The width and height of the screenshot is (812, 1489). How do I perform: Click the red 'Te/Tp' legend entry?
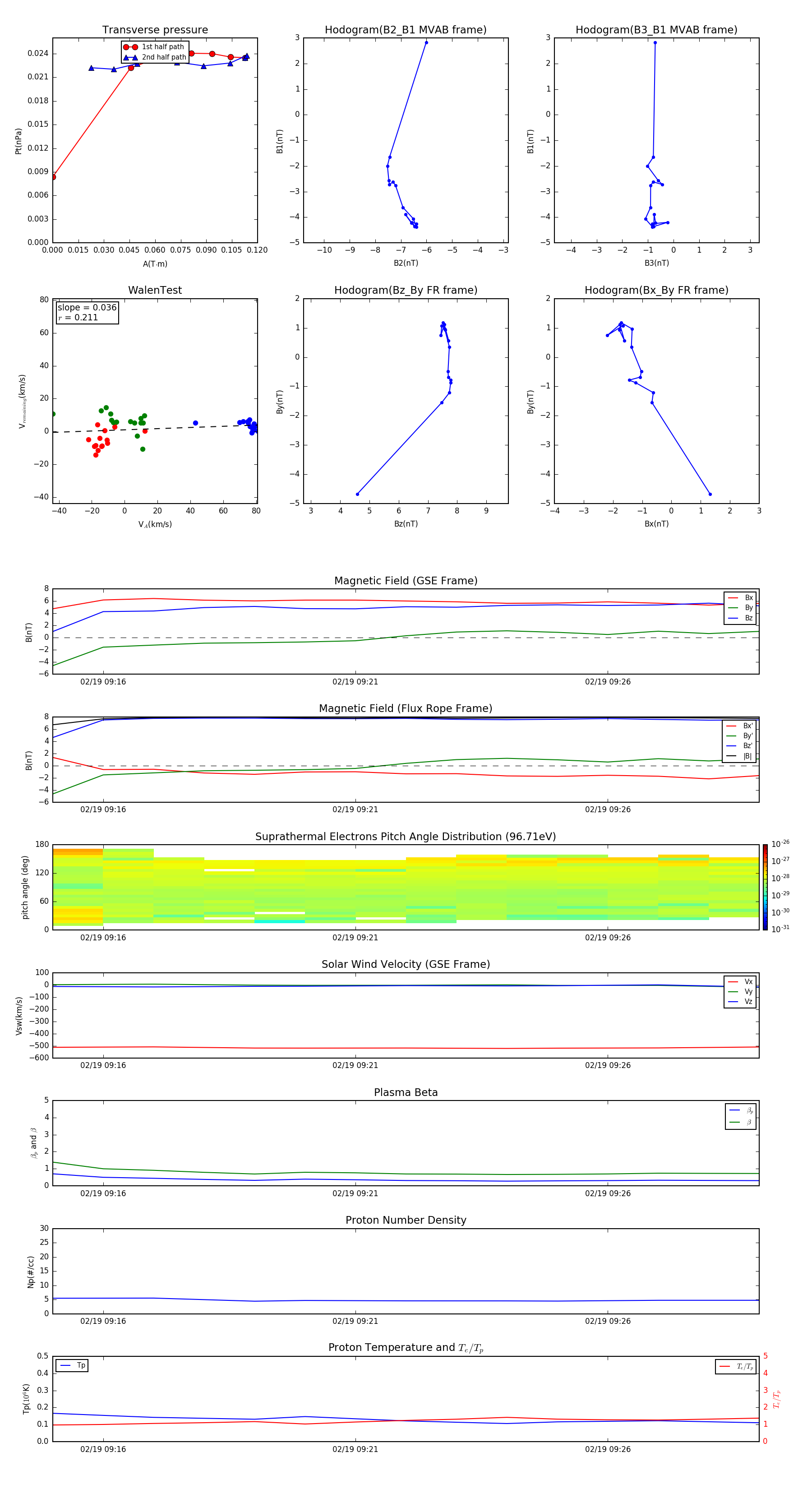pos(736,1366)
